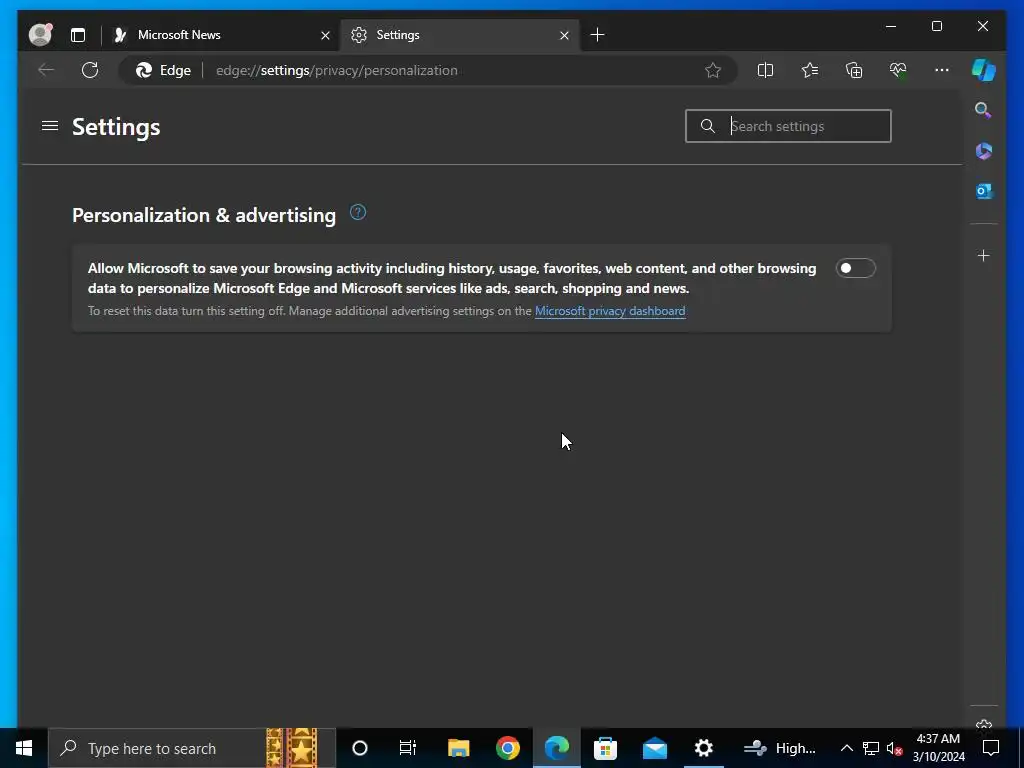Launch Google Chrome from taskbar

click(x=507, y=748)
